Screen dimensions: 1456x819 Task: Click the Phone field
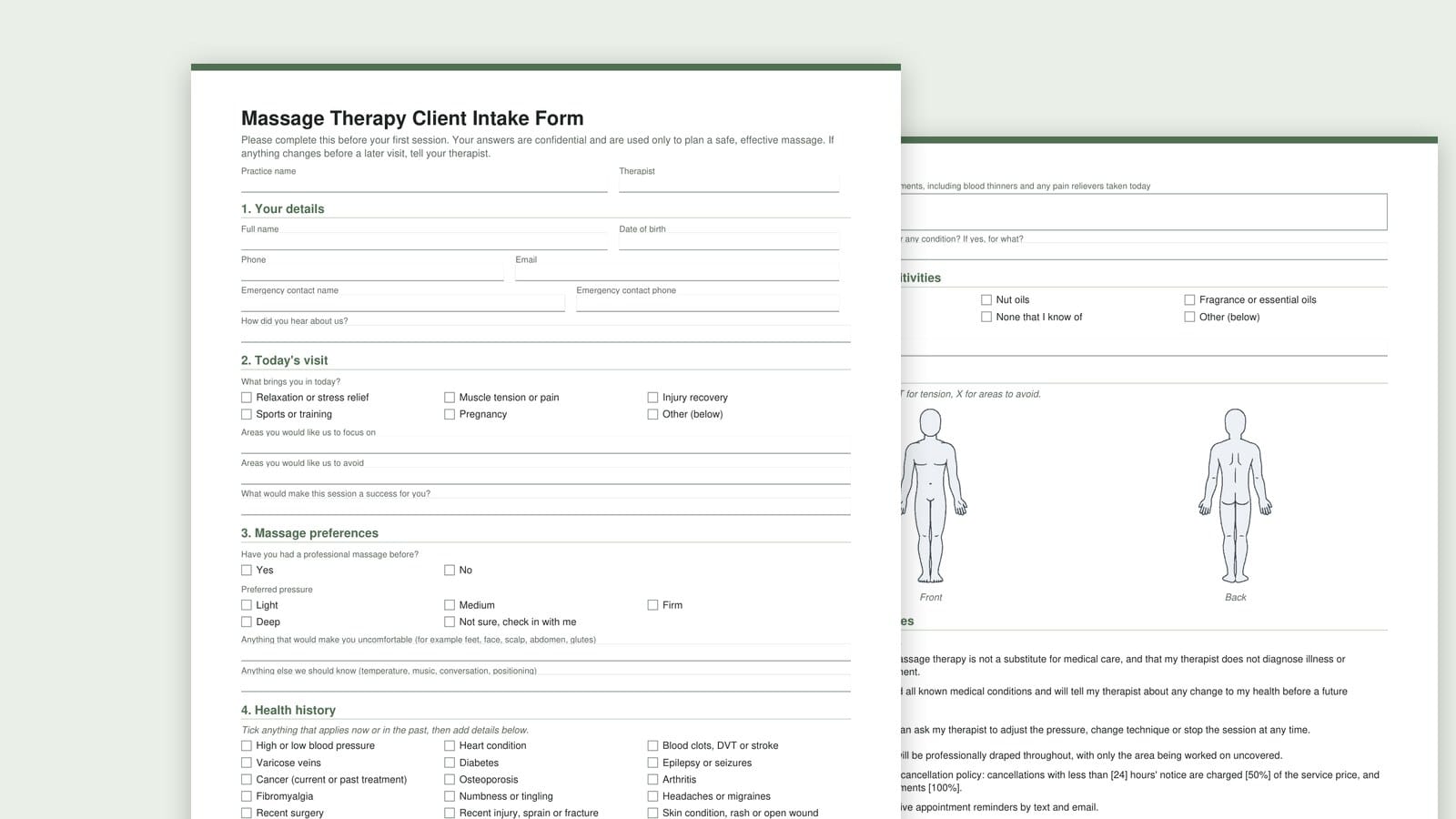372,272
